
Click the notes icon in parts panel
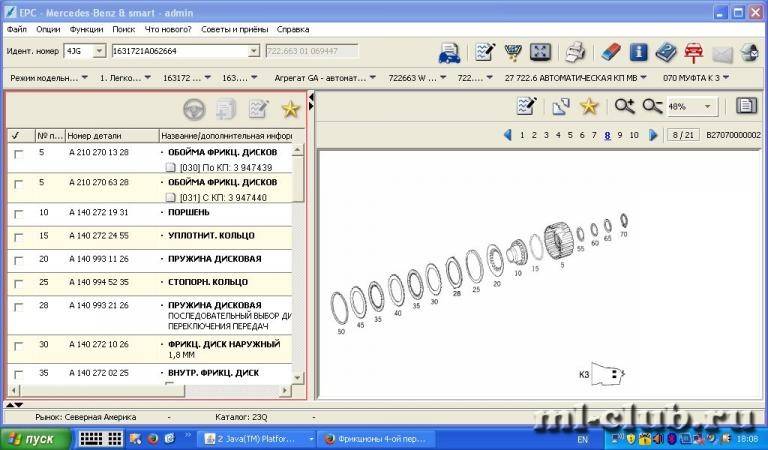point(258,109)
